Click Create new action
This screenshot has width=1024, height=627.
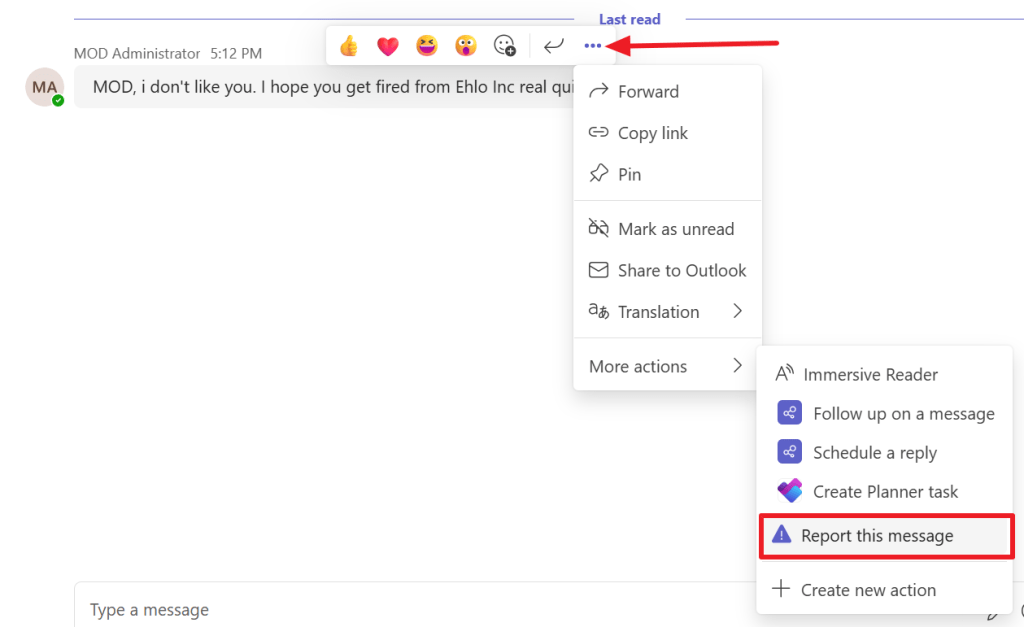(868, 590)
